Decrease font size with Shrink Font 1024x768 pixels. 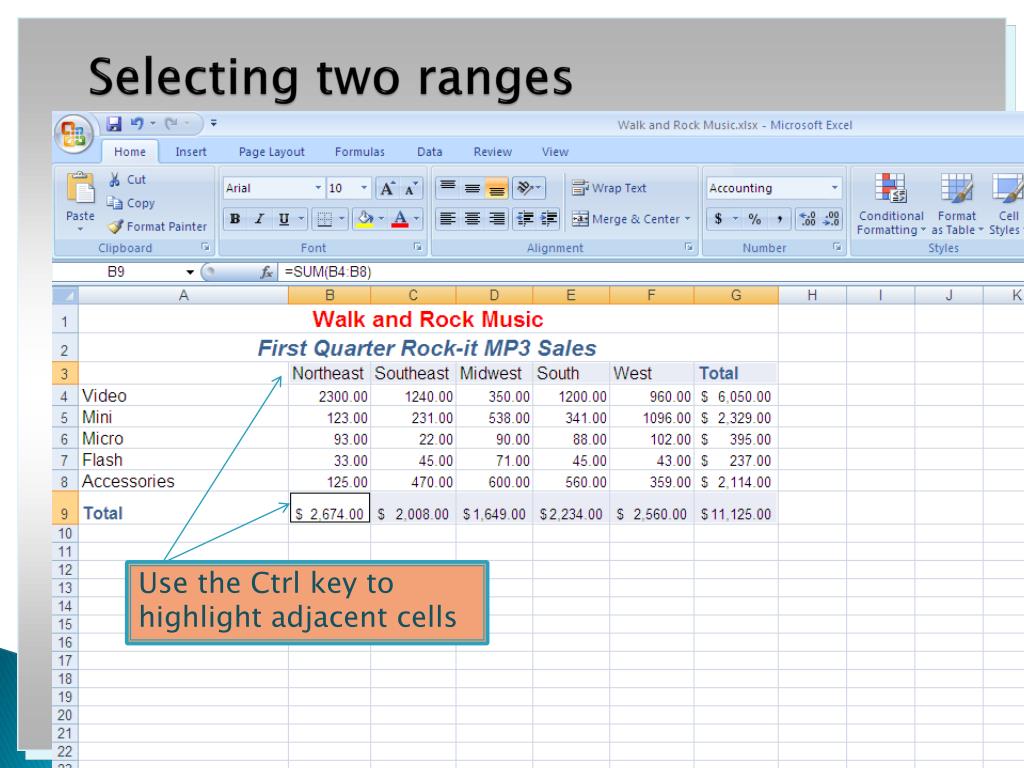[x=411, y=188]
